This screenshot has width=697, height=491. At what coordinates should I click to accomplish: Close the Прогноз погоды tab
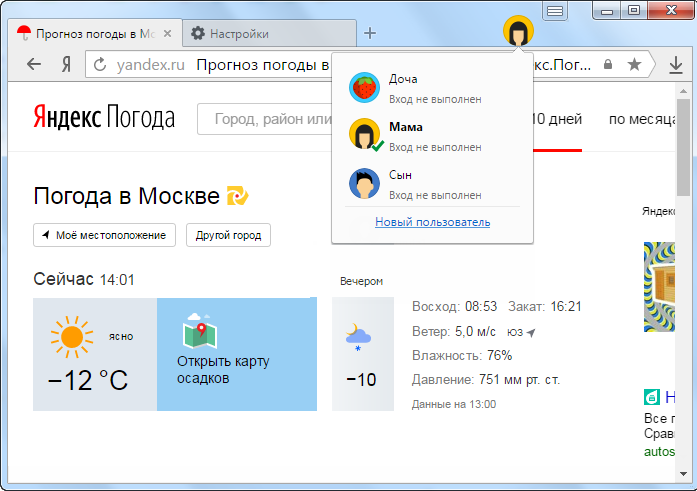coord(167,34)
